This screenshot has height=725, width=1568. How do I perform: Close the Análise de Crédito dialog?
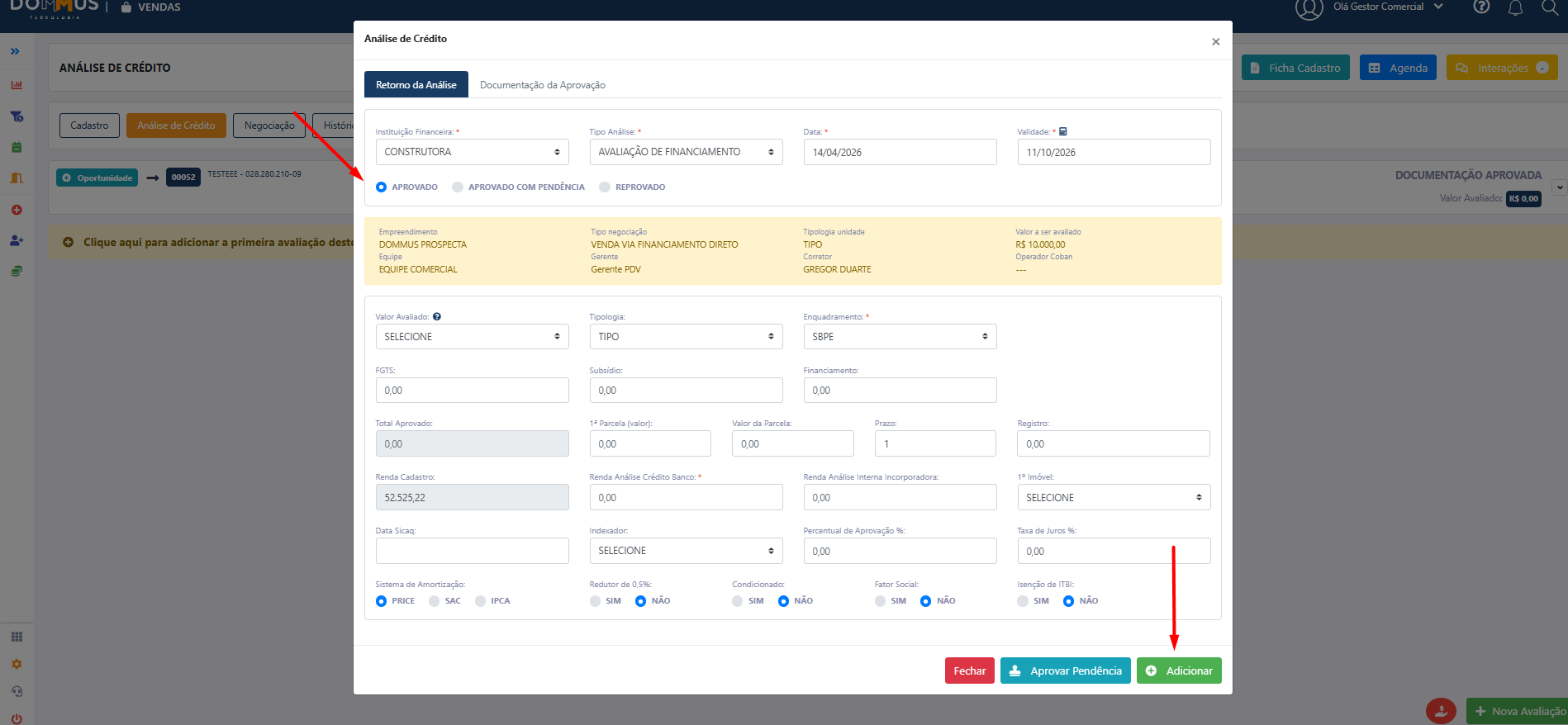point(1215,41)
